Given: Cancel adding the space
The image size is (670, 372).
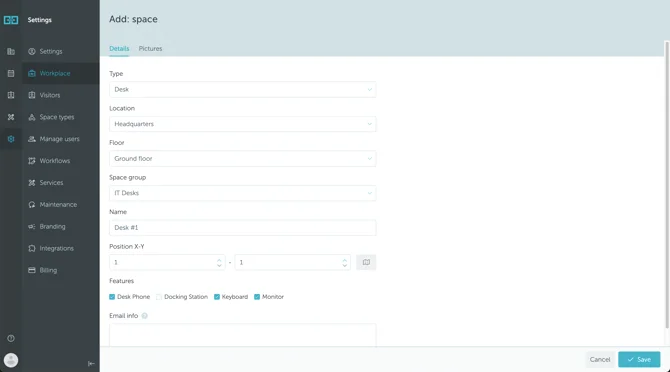Looking at the screenshot, I should (x=600, y=360).
